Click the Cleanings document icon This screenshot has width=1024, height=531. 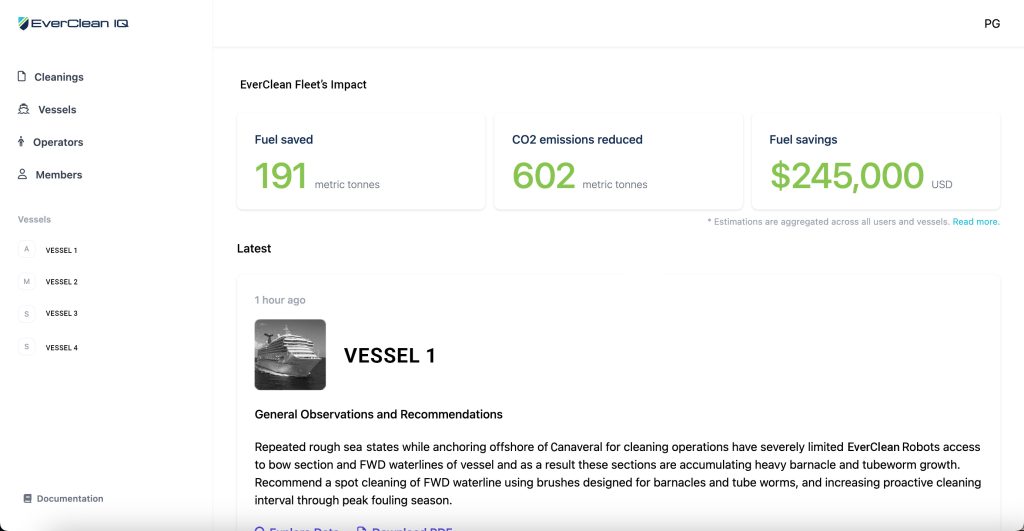point(22,76)
